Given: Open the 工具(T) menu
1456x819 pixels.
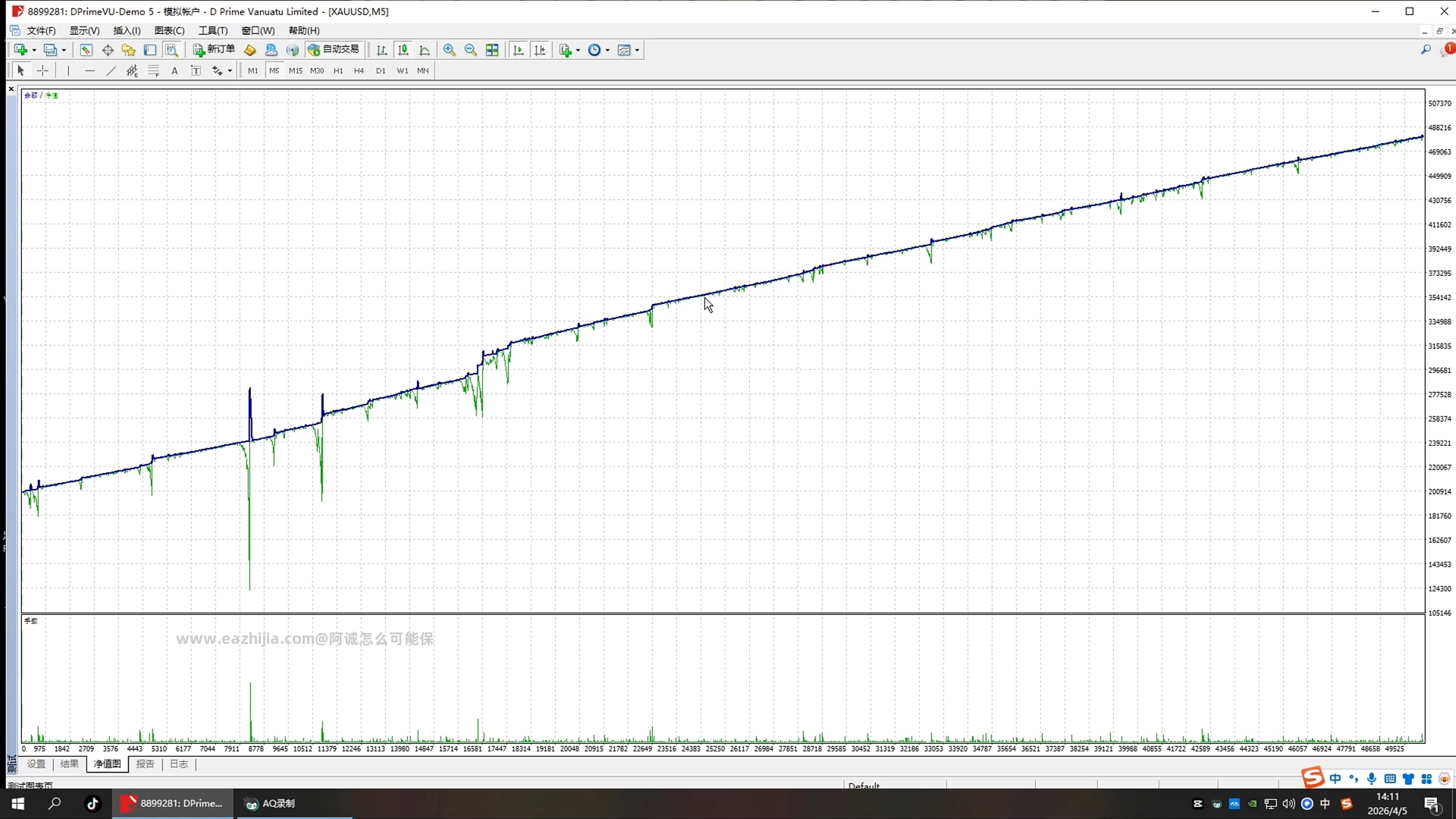Looking at the screenshot, I should [x=213, y=30].
